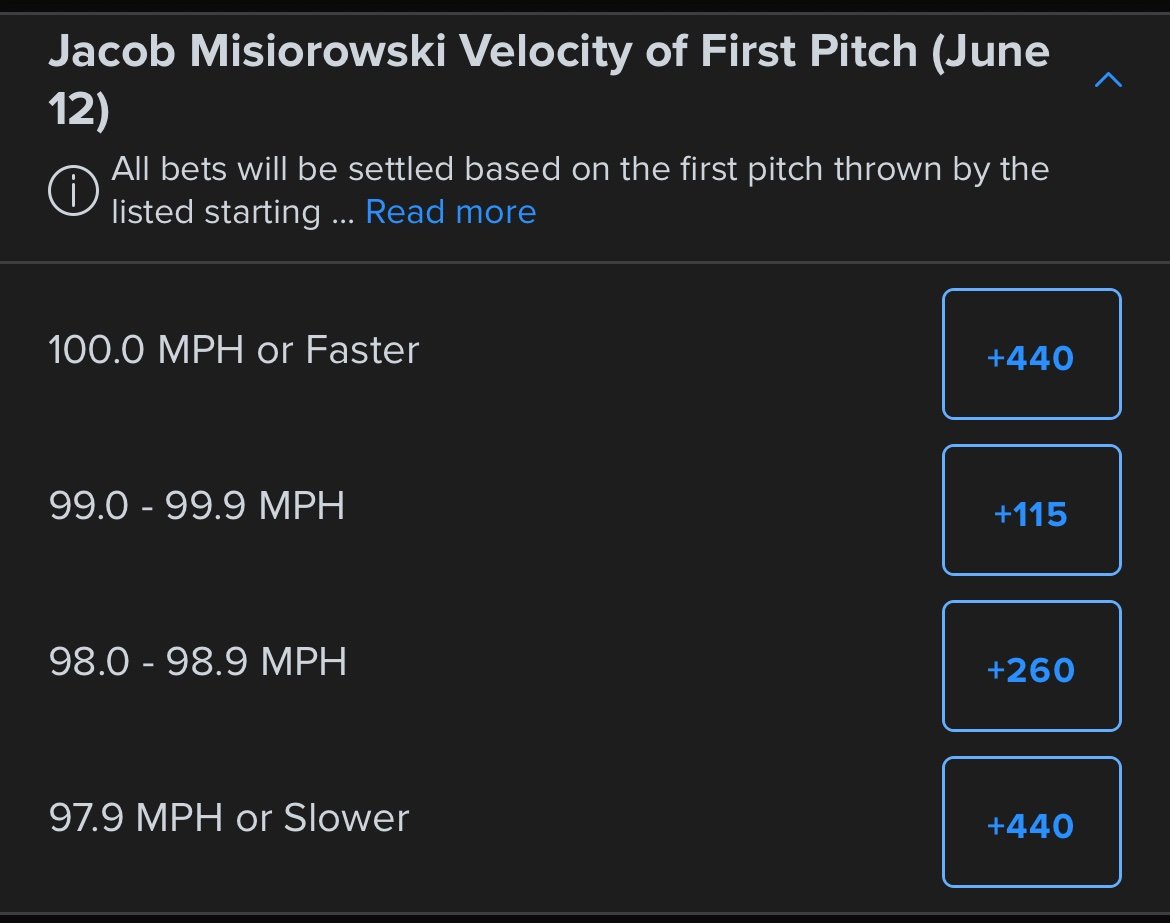Click the circled info icon
This screenshot has width=1170, height=923.
[x=73, y=190]
